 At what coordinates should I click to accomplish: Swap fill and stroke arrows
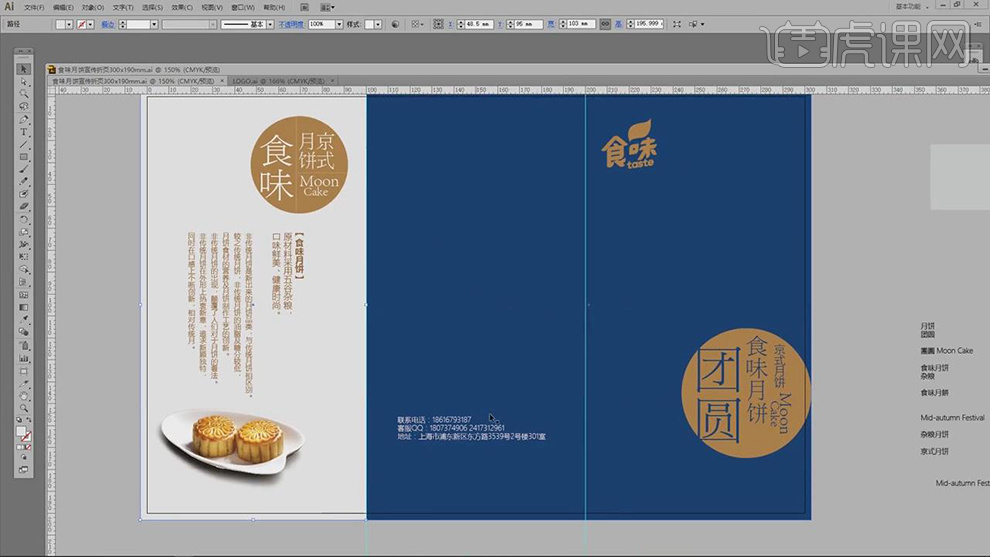pyautogui.click(x=28, y=420)
